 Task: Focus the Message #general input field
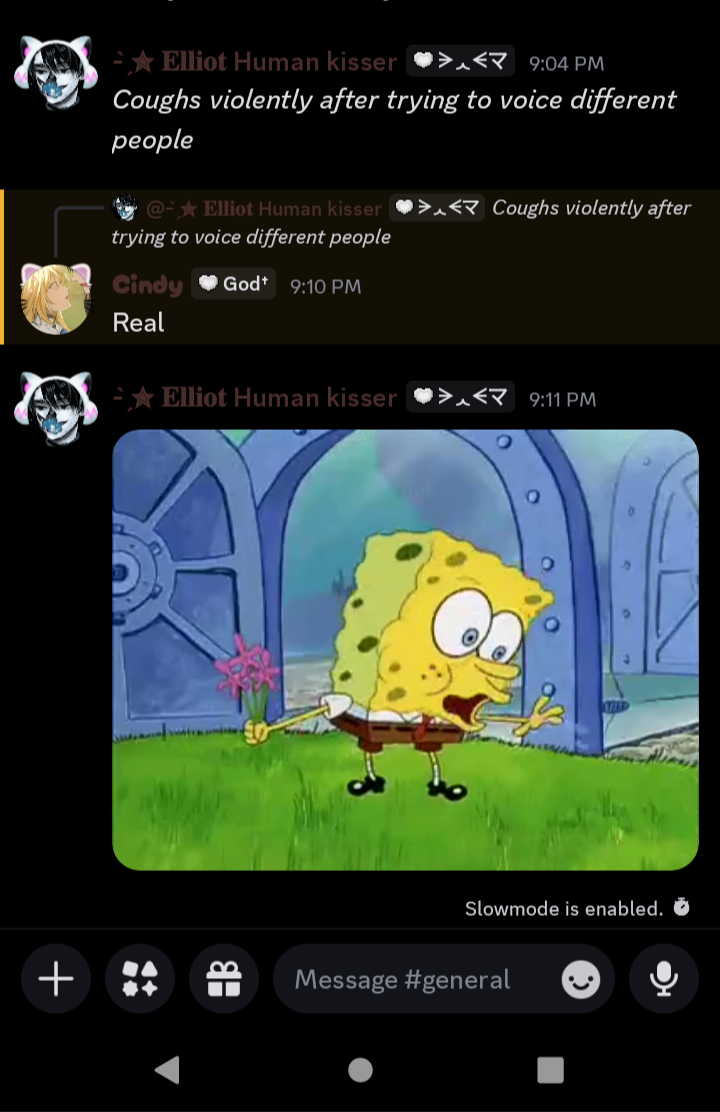point(443,979)
